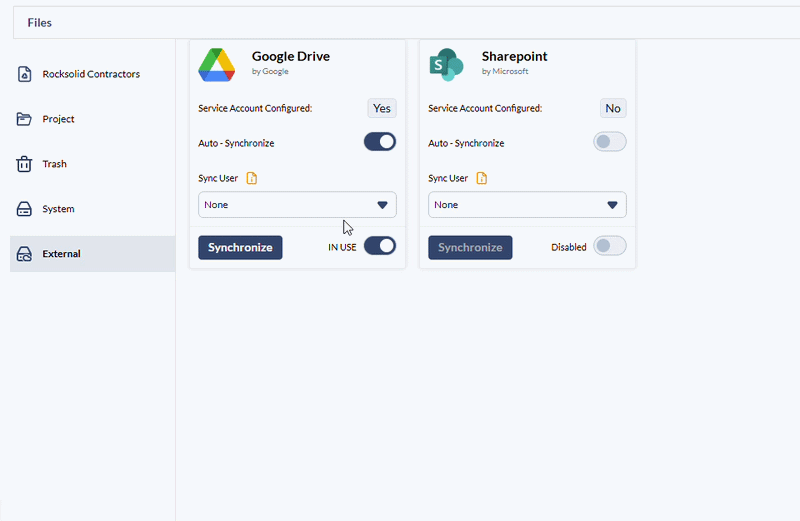Viewport: 800px width, 521px height.
Task: Open the Trash section
Action: click(54, 164)
